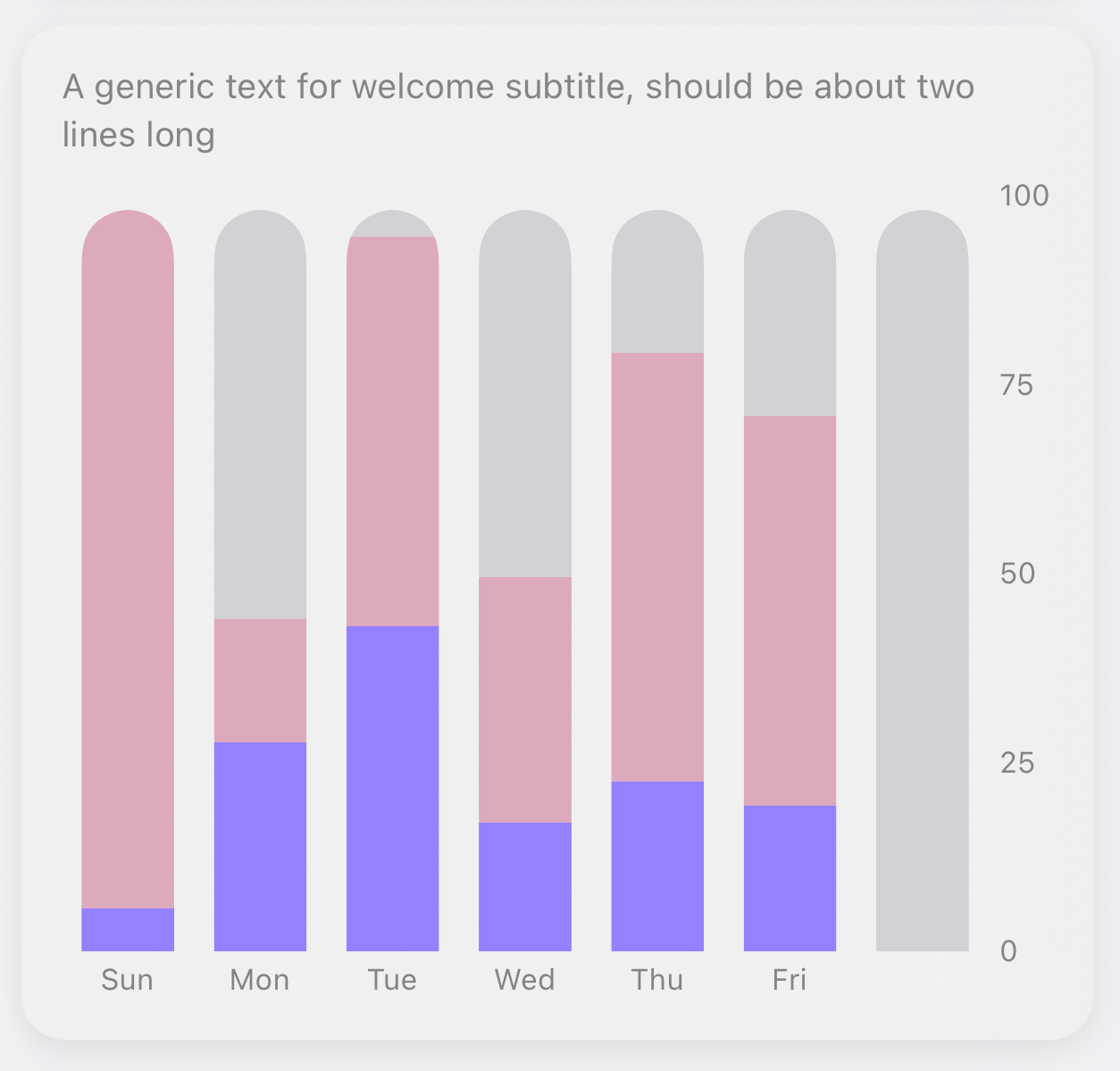The width and height of the screenshot is (1120, 1071).
Task: Select the empty gray bar after Friday
Action: (x=923, y=581)
